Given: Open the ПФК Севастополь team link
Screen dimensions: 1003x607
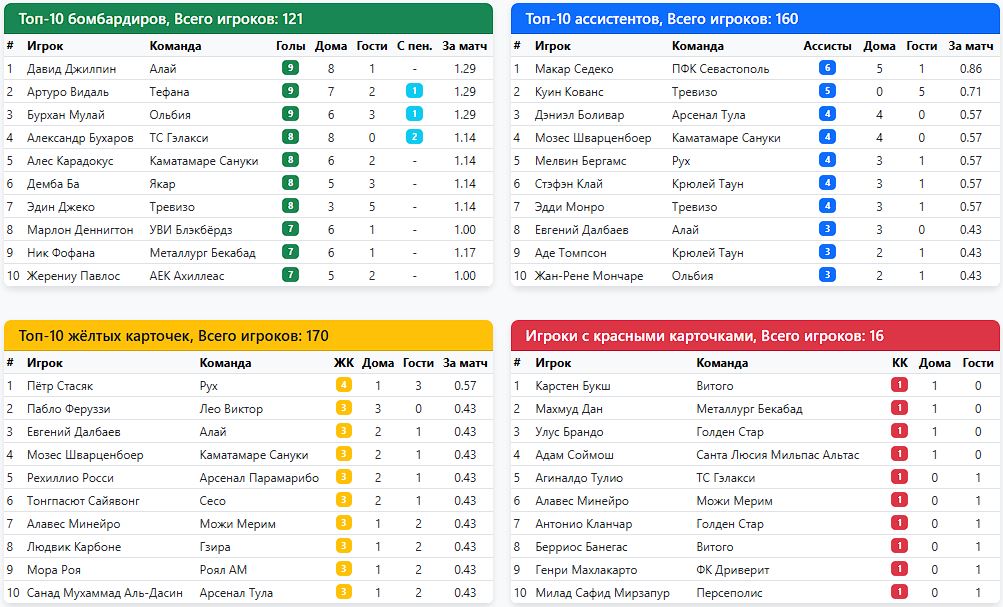Looking at the screenshot, I should point(720,68).
